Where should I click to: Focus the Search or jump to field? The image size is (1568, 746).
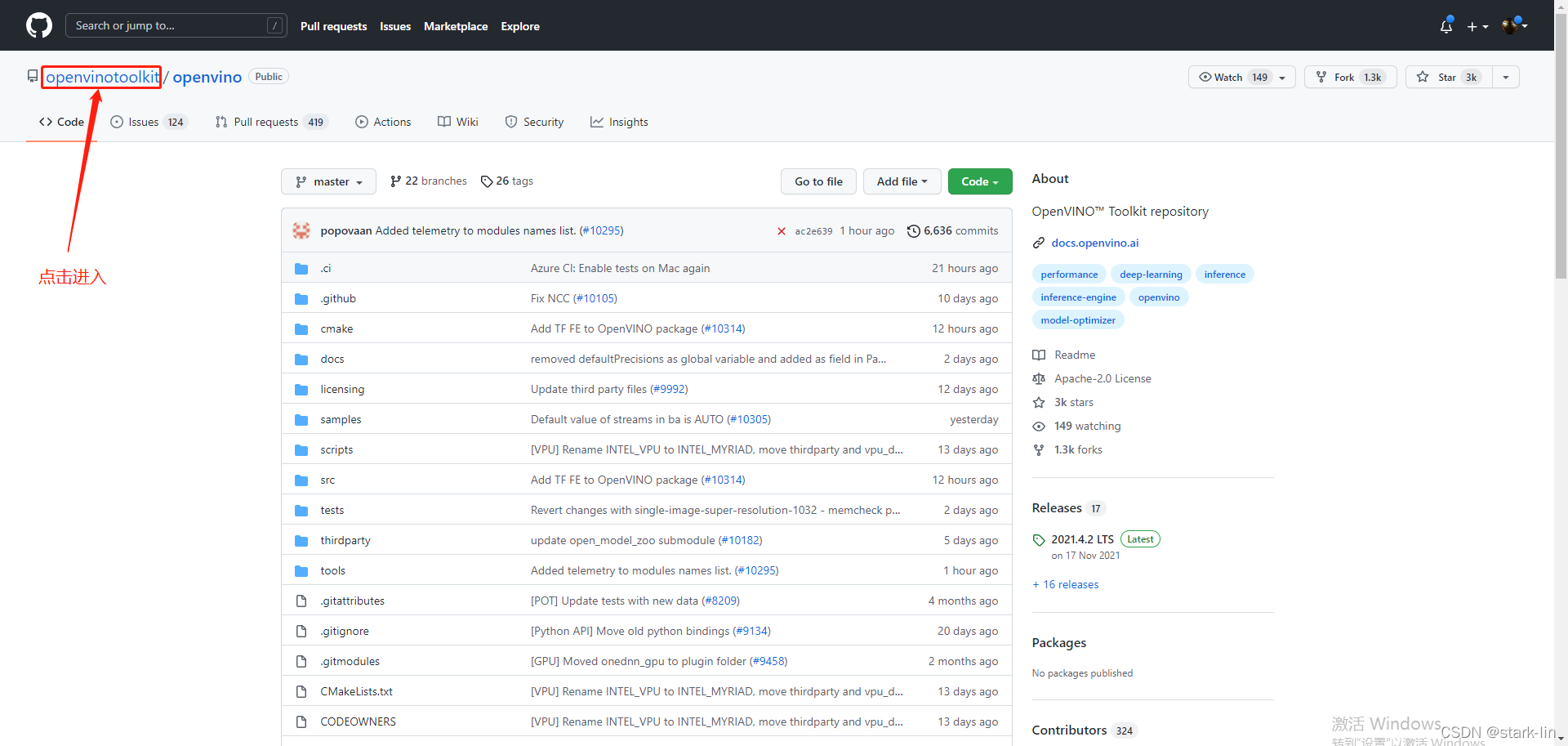(x=176, y=25)
